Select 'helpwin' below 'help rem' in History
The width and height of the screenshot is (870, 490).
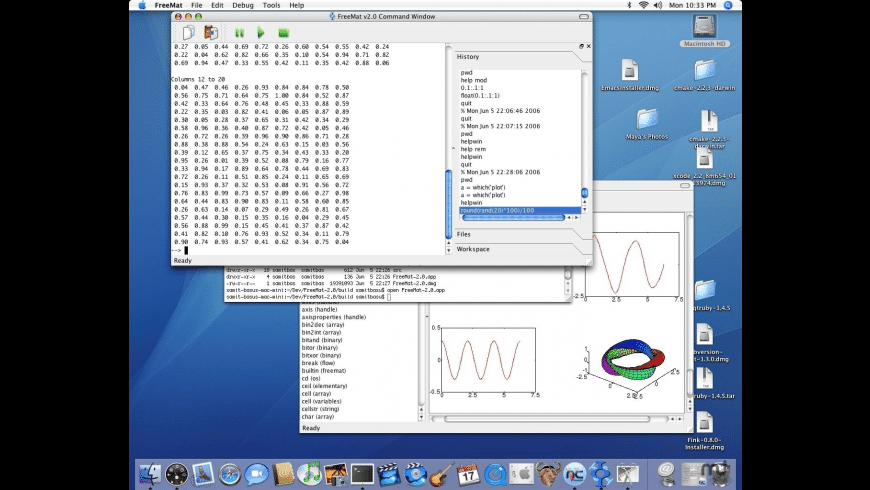point(471,157)
